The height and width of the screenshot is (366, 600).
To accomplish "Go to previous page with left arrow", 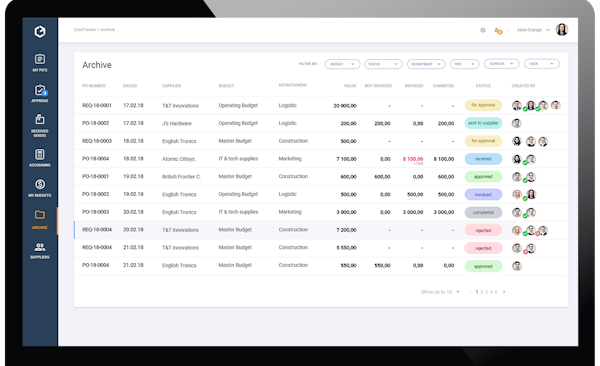I will [470, 292].
